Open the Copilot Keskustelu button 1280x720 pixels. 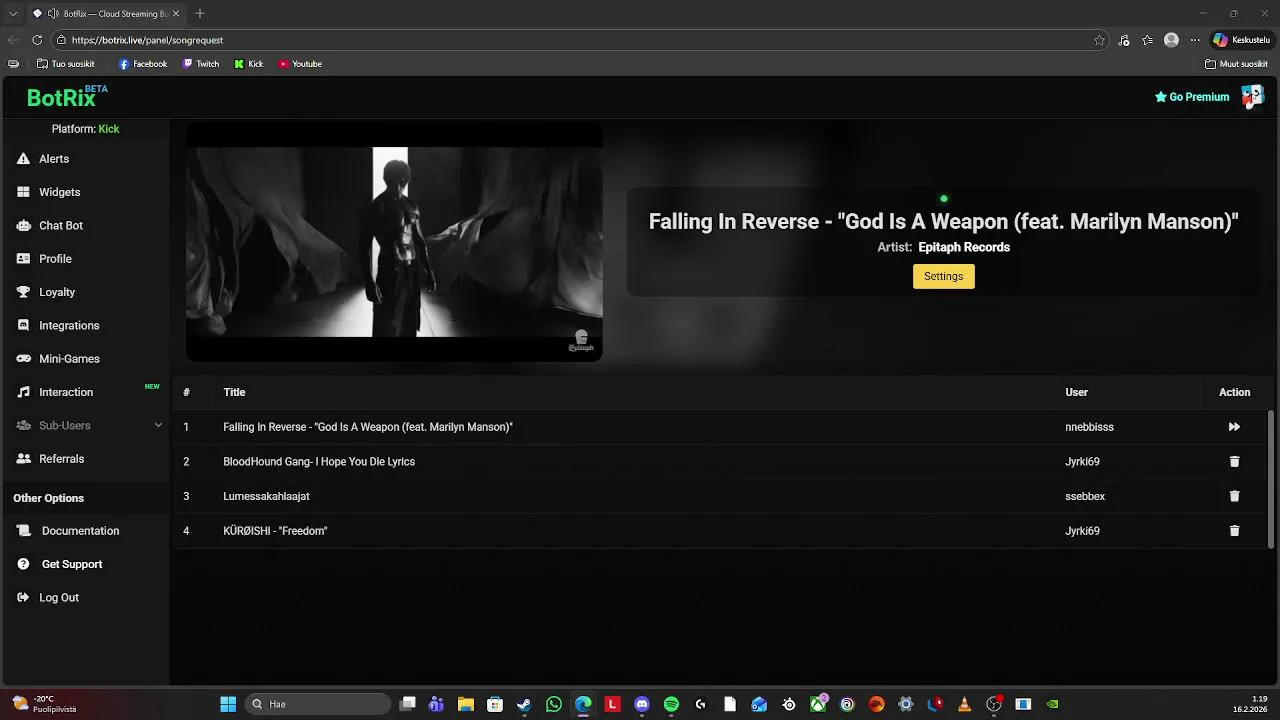(x=1241, y=40)
